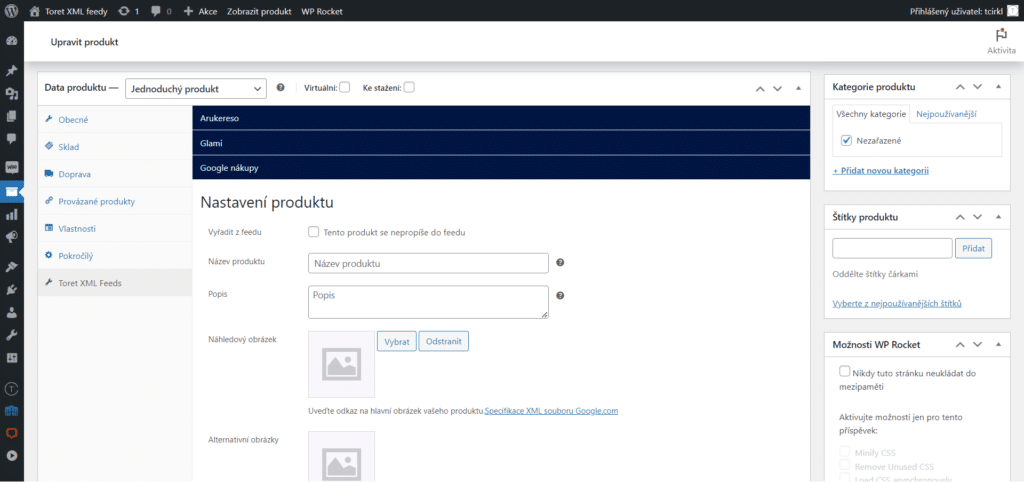Open Specifikace XML souboru Google.com link

click(551, 411)
